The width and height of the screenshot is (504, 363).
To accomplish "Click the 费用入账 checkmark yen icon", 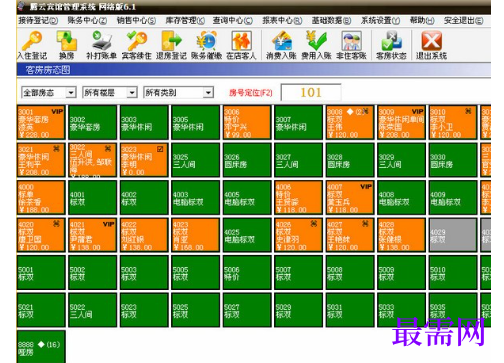I will tap(316, 45).
